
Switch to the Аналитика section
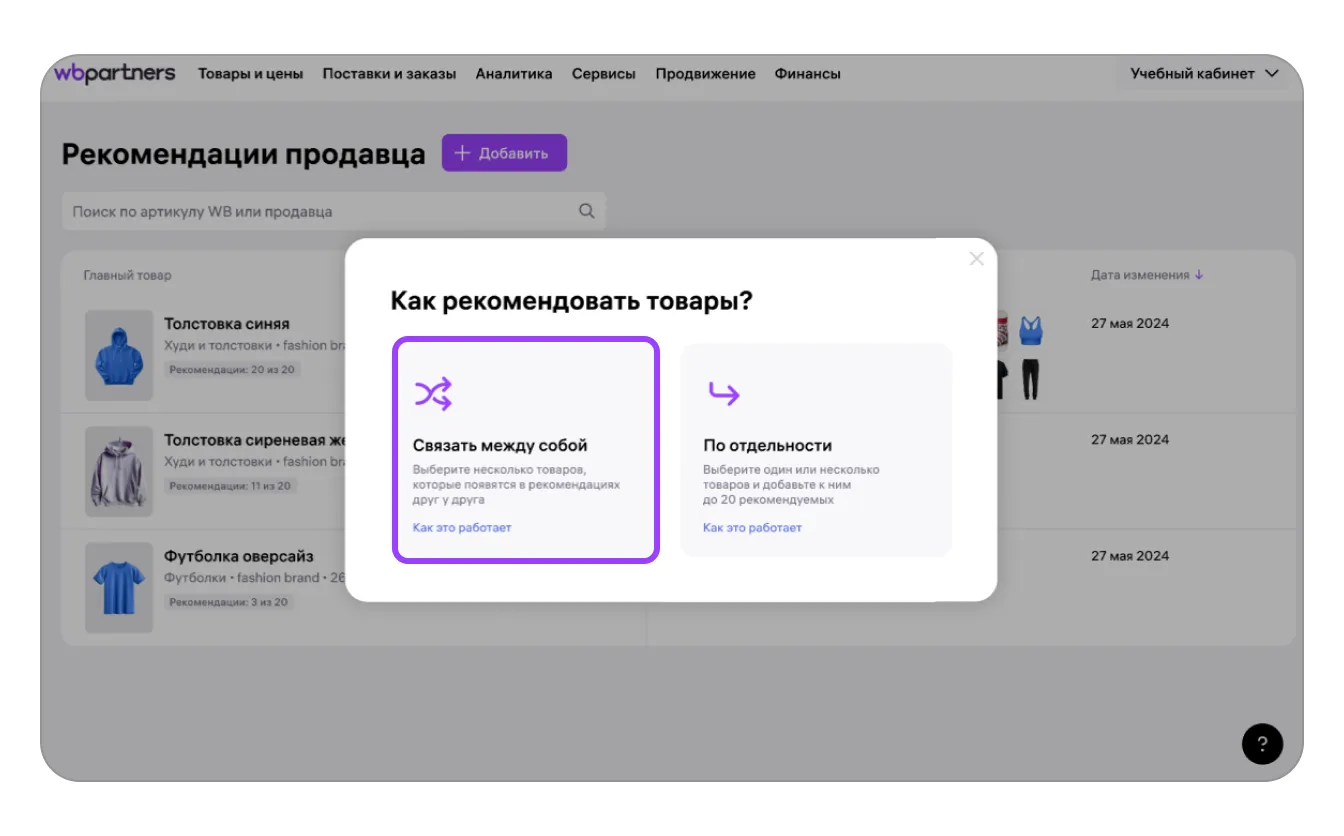click(x=516, y=73)
